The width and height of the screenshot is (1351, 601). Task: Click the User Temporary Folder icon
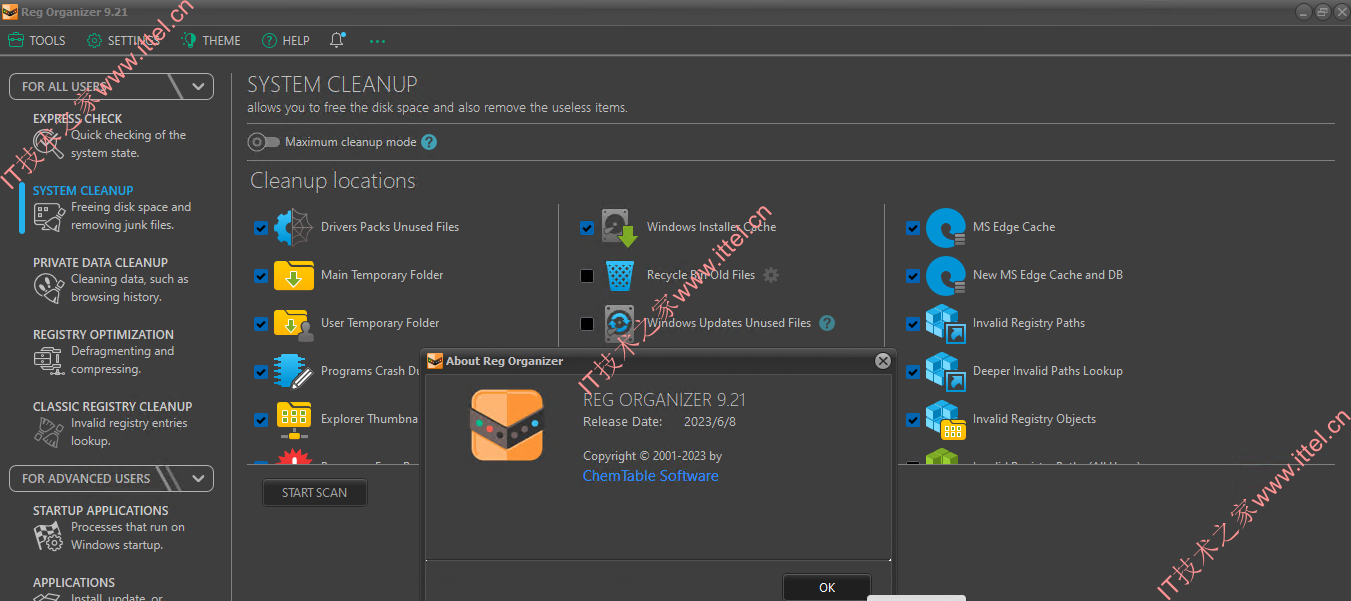click(x=294, y=324)
